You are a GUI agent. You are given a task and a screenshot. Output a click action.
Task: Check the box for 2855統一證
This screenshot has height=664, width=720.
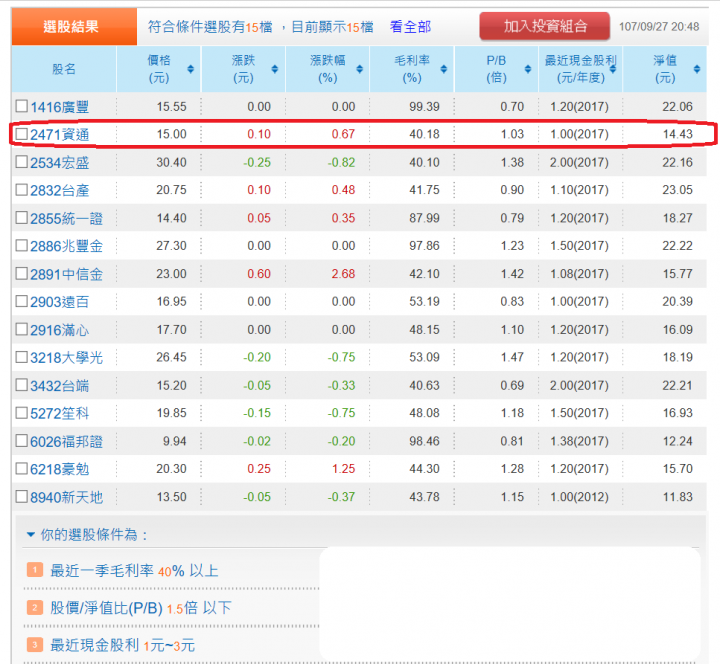point(22,218)
